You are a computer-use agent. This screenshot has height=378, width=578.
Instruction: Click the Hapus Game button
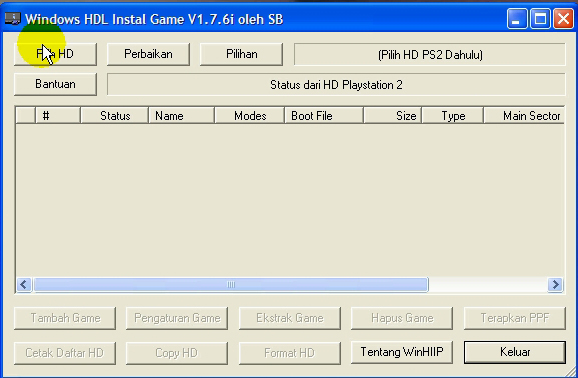pos(402,318)
